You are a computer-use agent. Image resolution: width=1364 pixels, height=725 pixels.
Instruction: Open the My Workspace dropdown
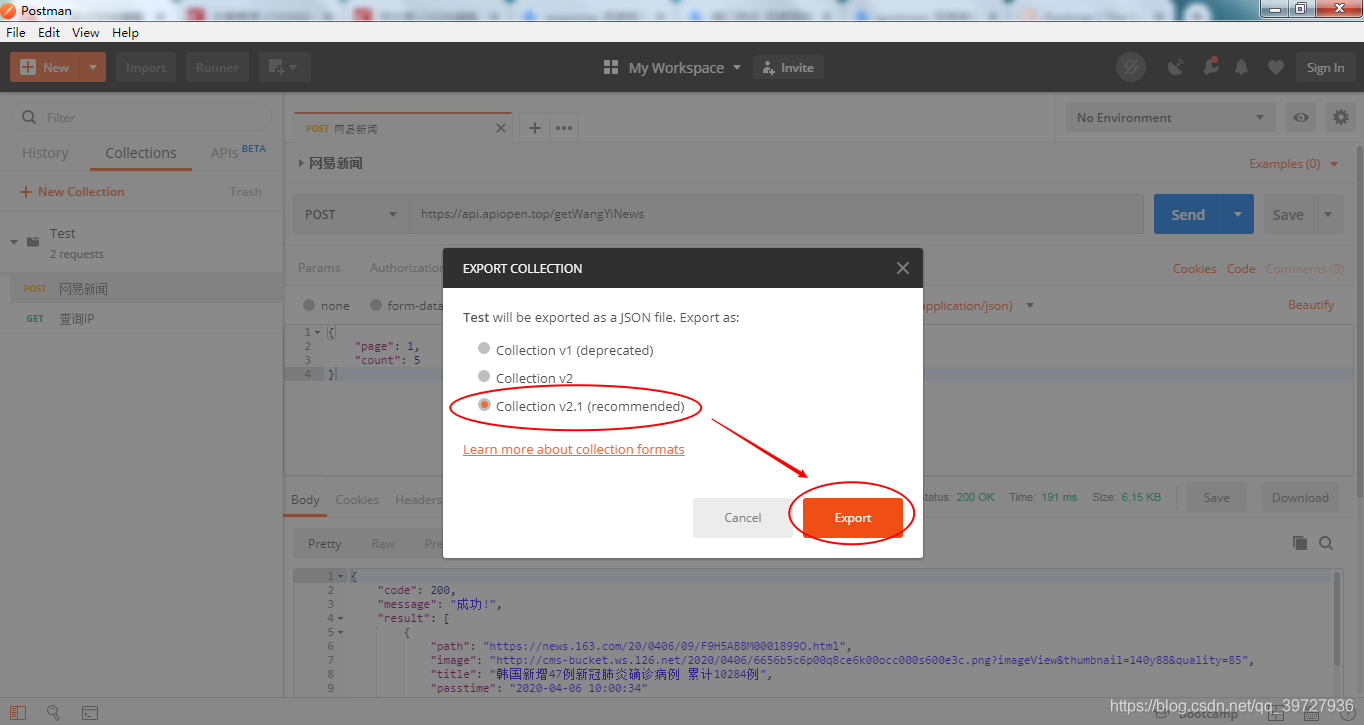pyautogui.click(x=685, y=67)
